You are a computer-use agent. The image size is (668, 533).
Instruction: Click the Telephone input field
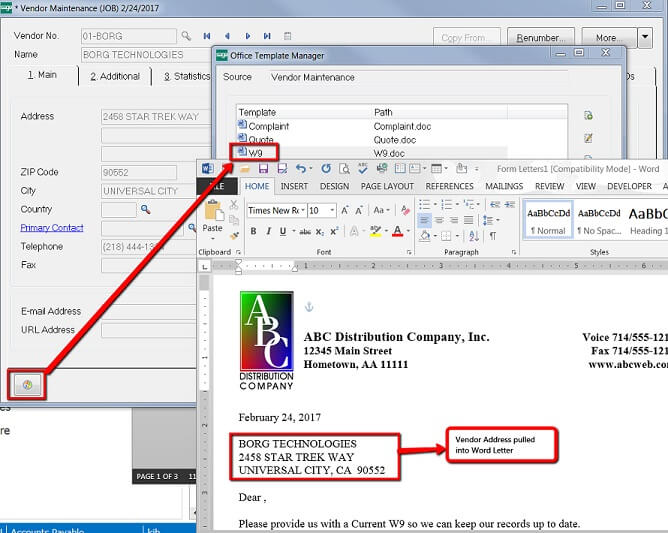[148, 247]
